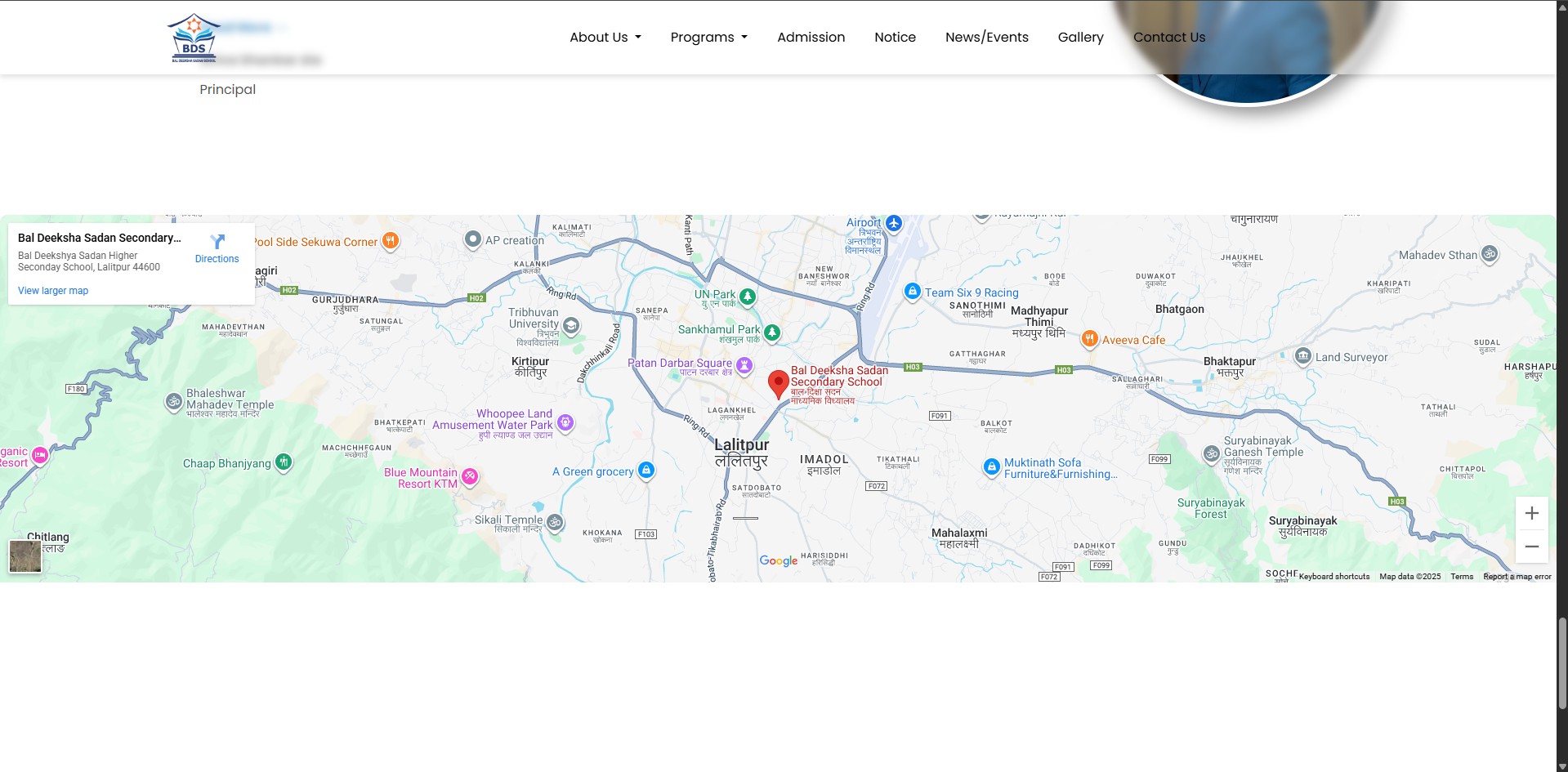1568x772 pixels.
Task: Click Whoopee Land amusement park marker
Action: click(565, 422)
